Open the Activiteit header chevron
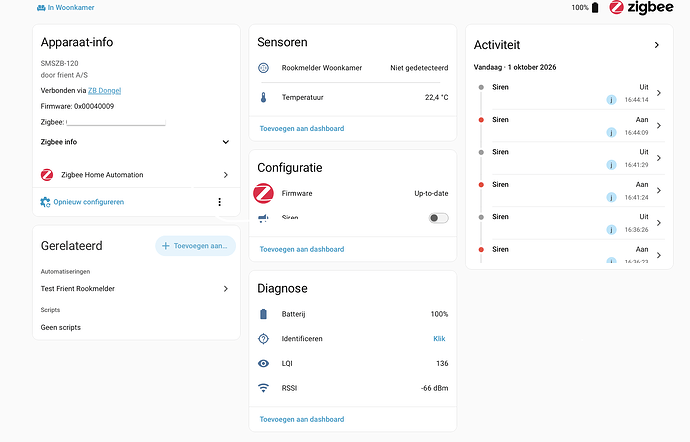The image size is (690, 442). 657,45
